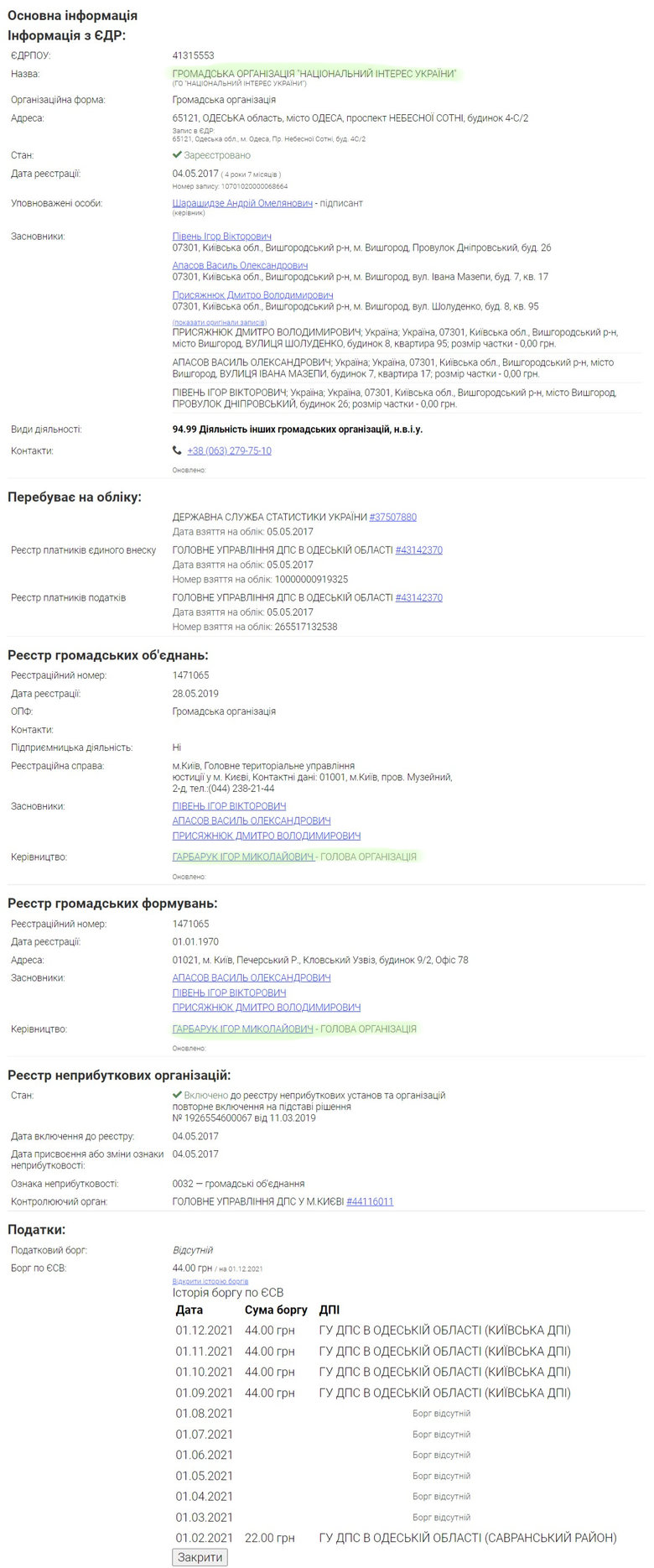This screenshot has height=1568, width=654.
Task: Click the phone icon beside contact number
Action: [x=177, y=451]
